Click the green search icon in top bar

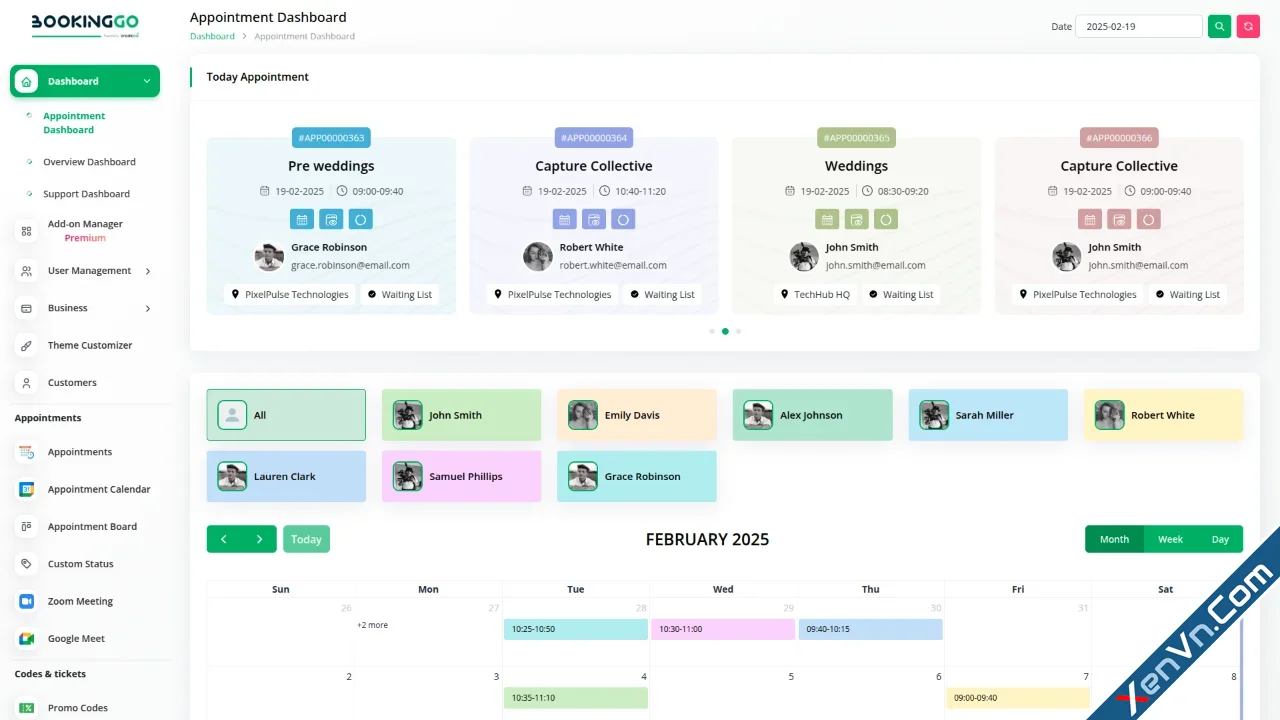[1219, 26]
